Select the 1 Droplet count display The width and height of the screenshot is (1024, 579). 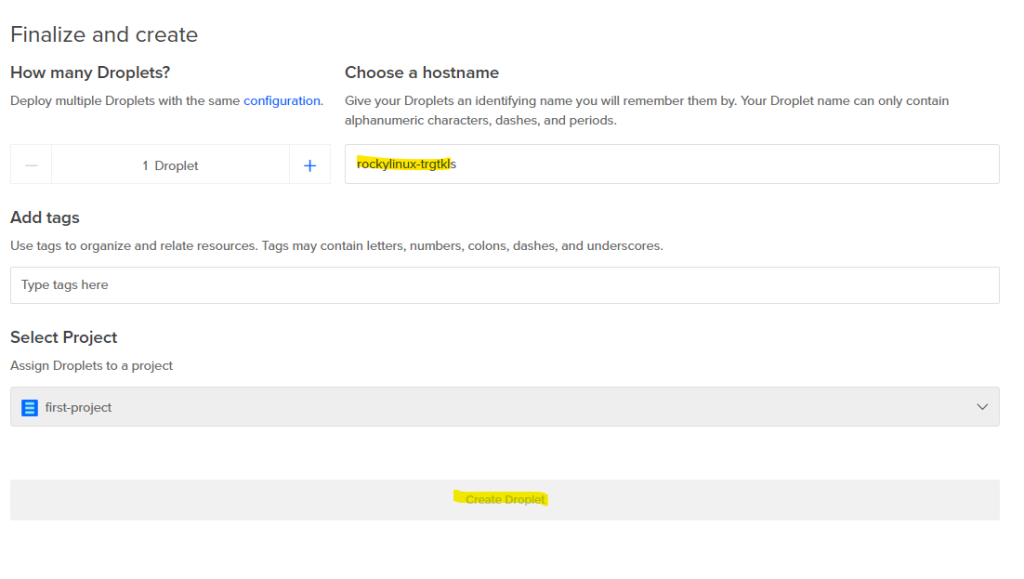pos(170,165)
